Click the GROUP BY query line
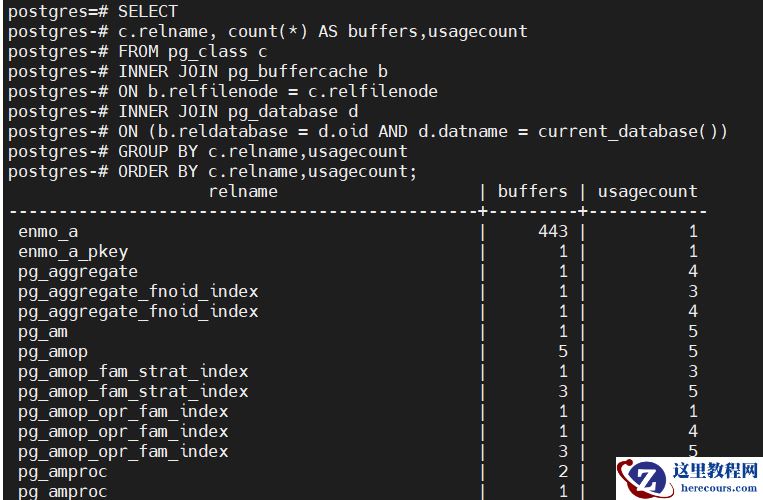 (208, 151)
